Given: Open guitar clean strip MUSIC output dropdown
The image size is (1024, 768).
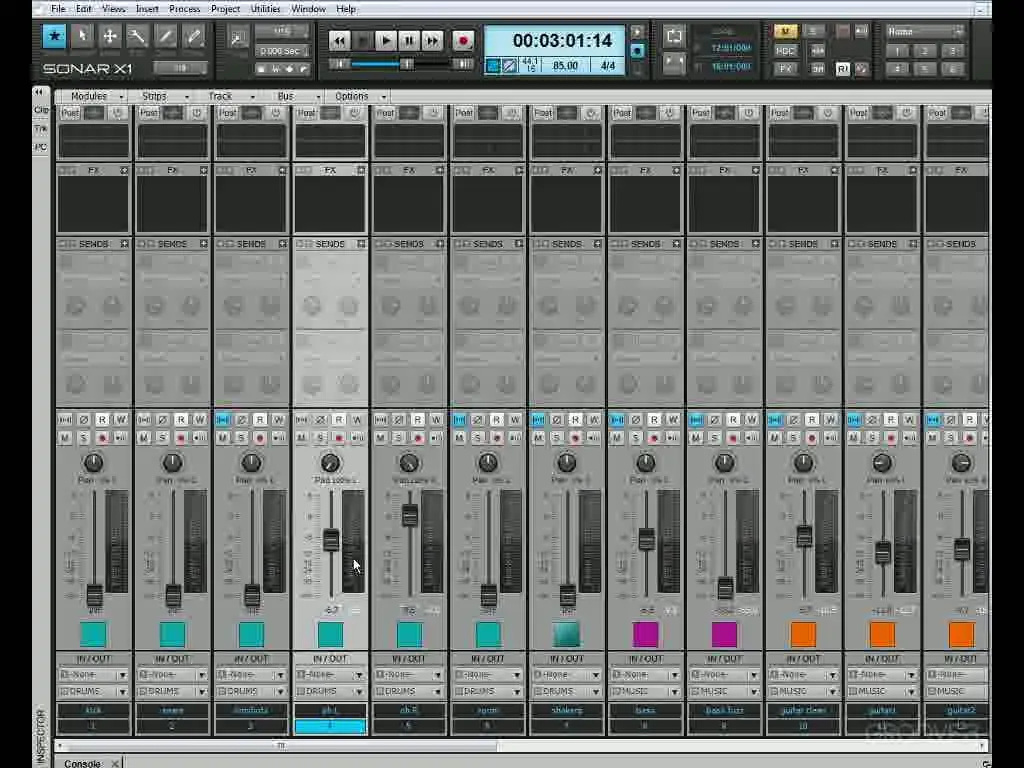Looking at the screenshot, I should 803,691.
